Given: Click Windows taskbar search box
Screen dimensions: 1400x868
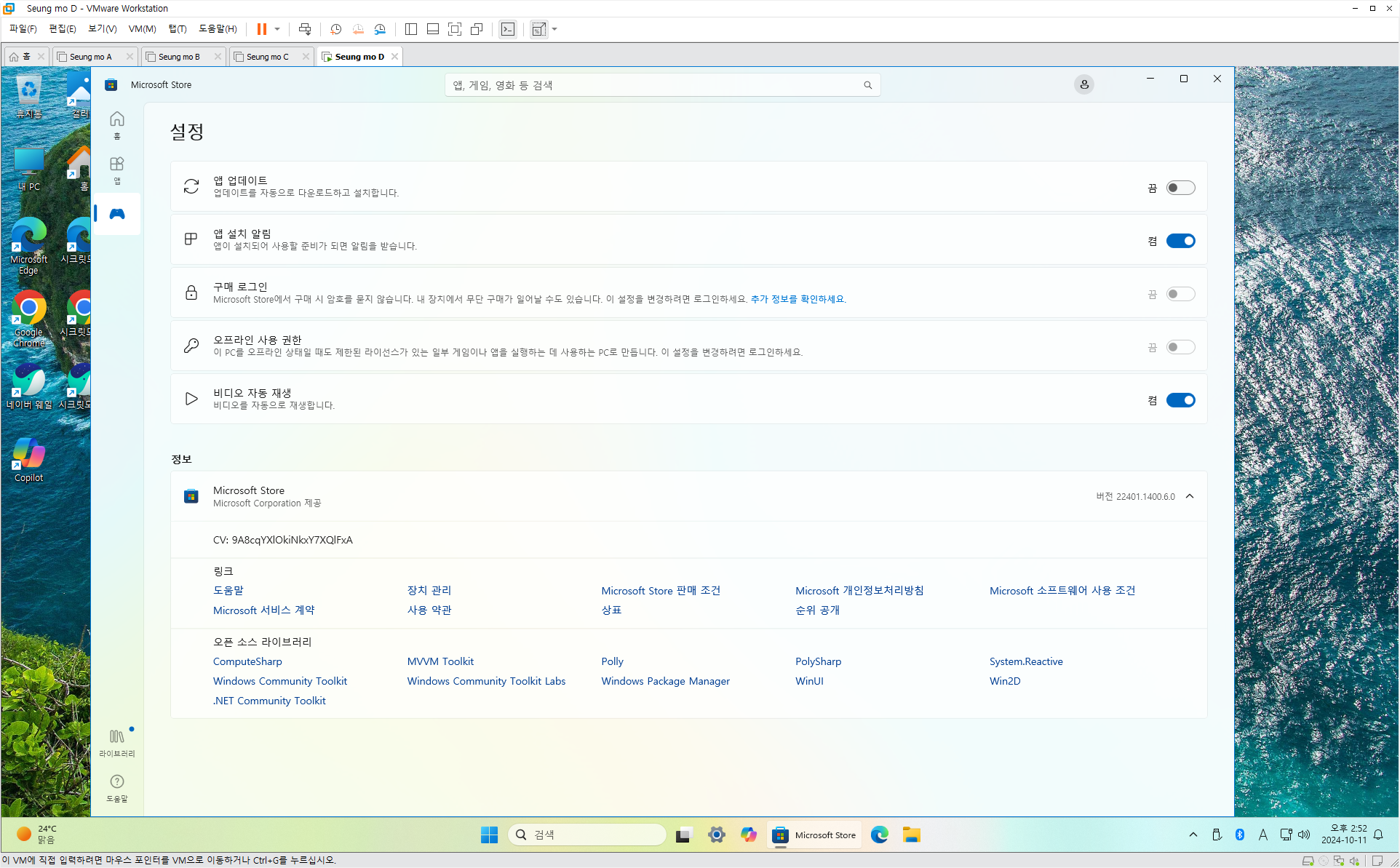Looking at the screenshot, I should click(586, 835).
